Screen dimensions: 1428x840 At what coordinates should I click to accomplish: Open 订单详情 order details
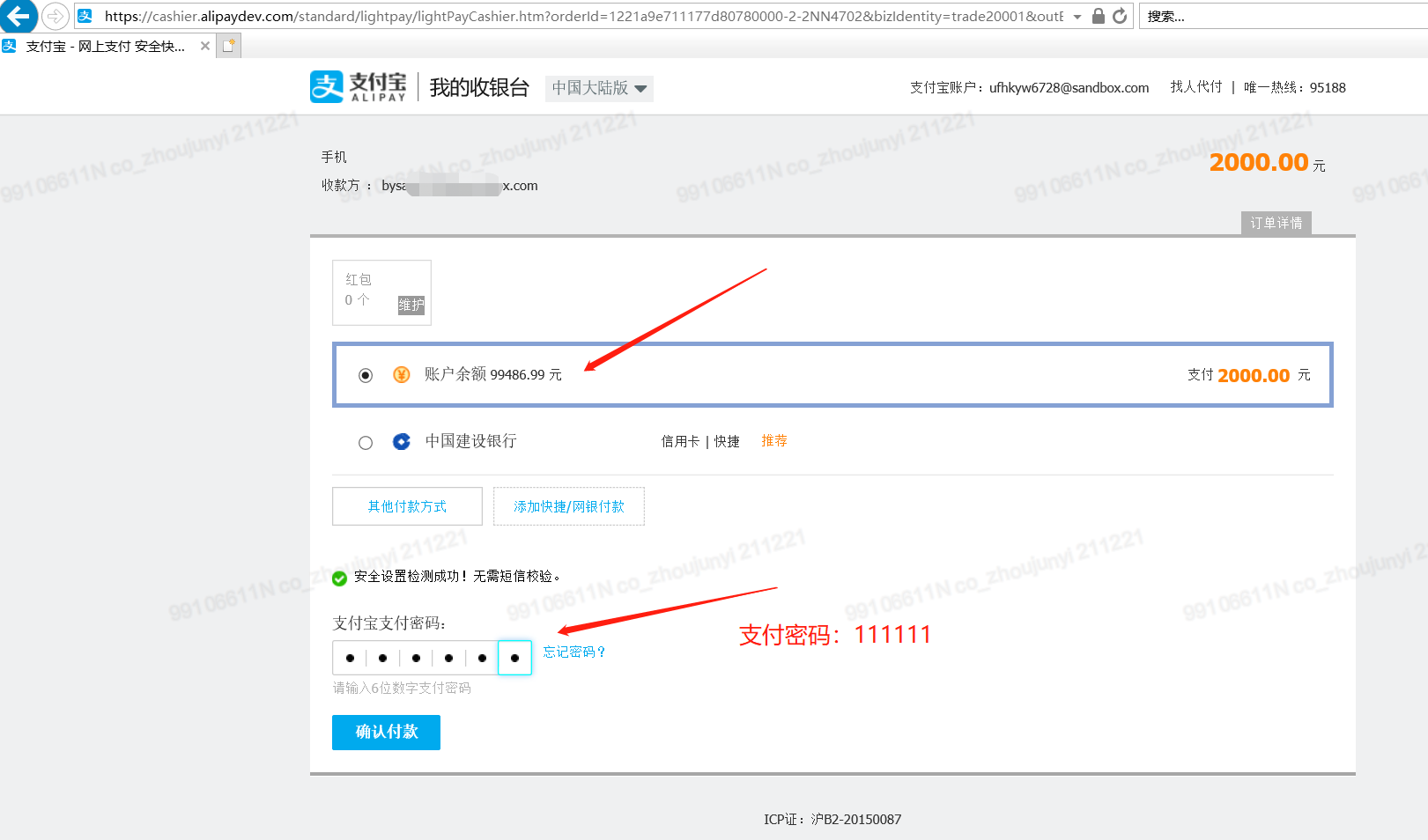click(x=1276, y=223)
